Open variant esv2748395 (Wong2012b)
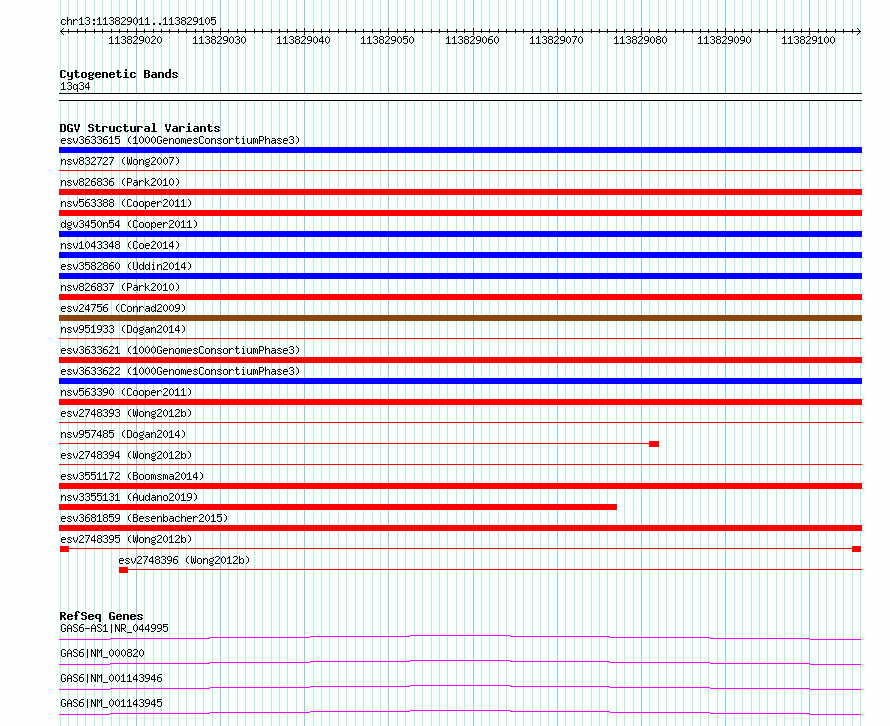Image resolution: width=890 pixels, height=726 pixels. (x=126, y=539)
